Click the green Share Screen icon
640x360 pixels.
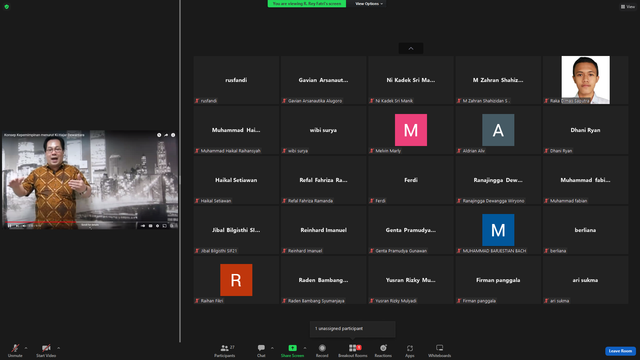pos(292,348)
